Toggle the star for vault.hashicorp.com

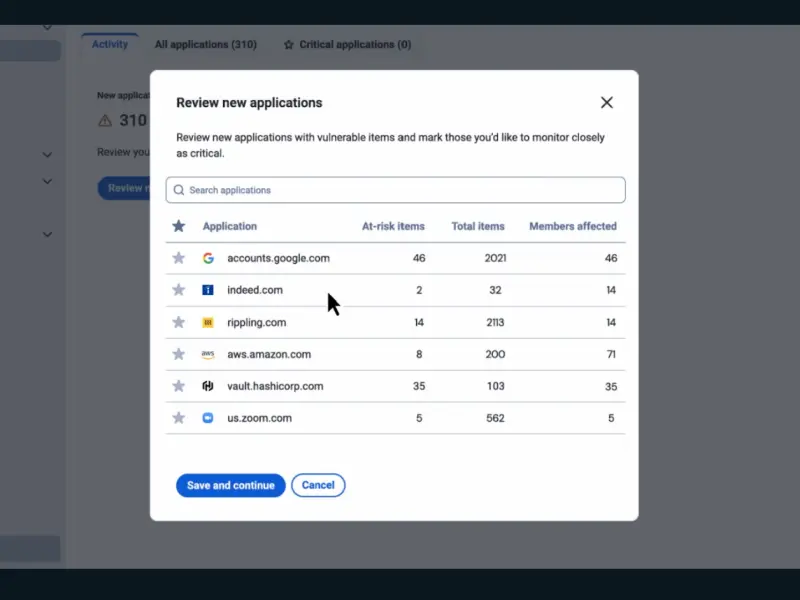[x=179, y=386]
